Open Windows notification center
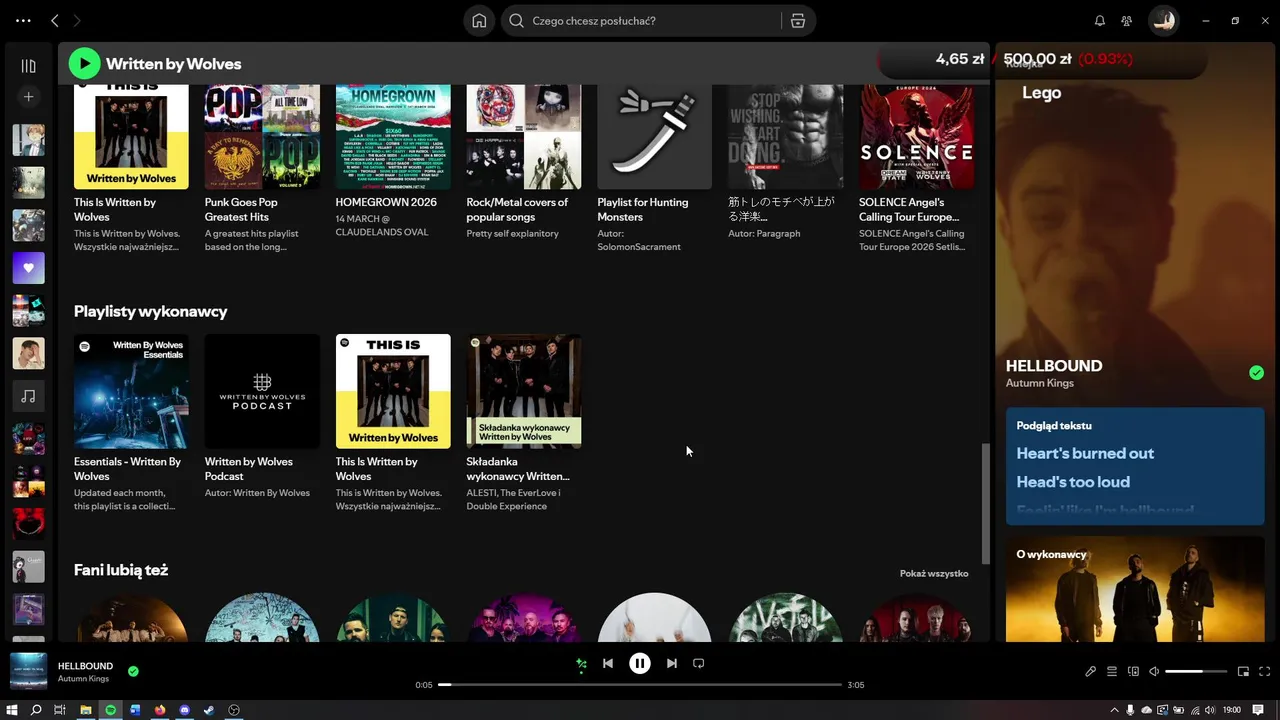The height and width of the screenshot is (720, 1280). click(x=1258, y=710)
